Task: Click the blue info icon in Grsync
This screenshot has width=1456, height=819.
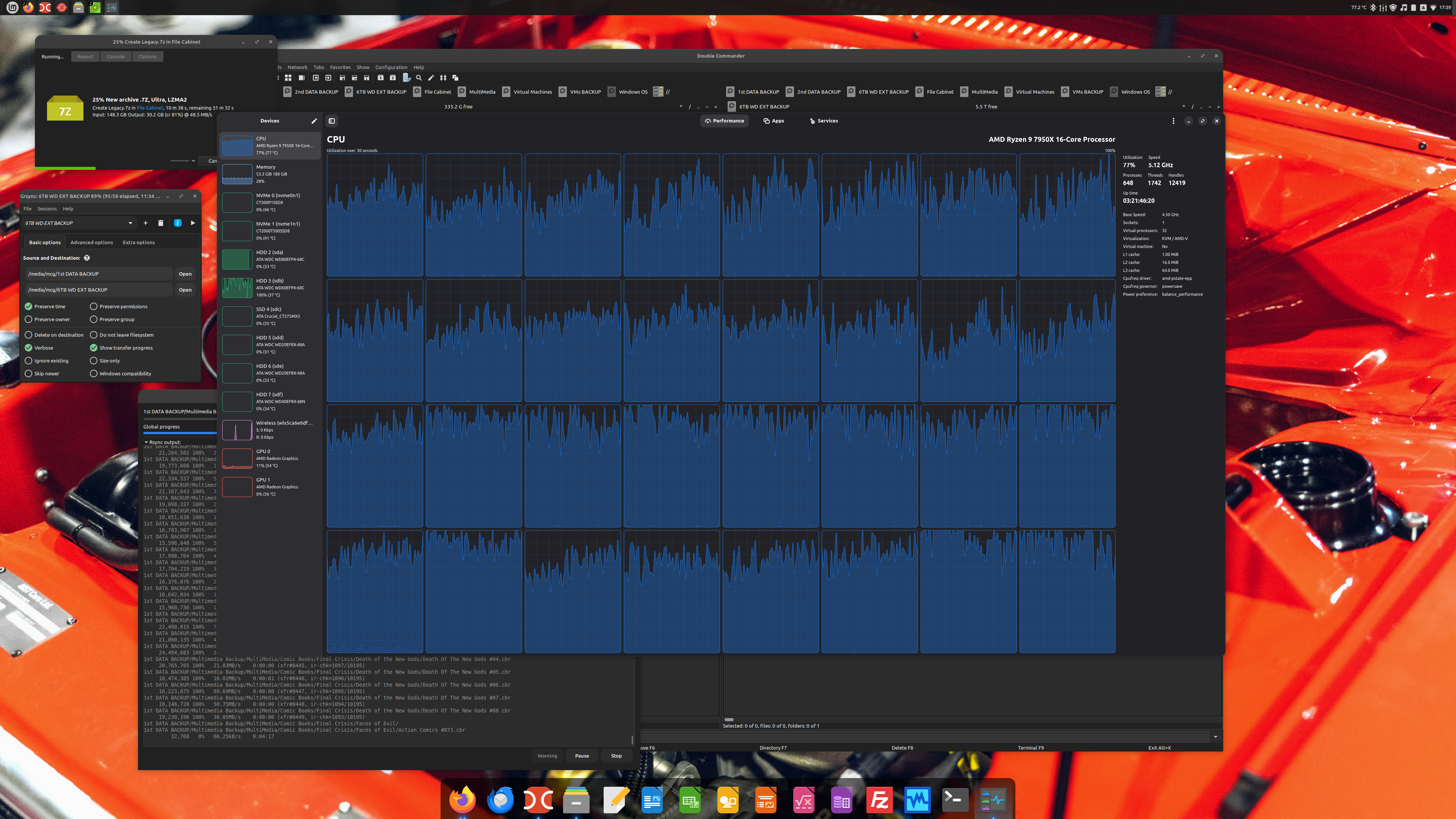Action: (x=177, y=223)
